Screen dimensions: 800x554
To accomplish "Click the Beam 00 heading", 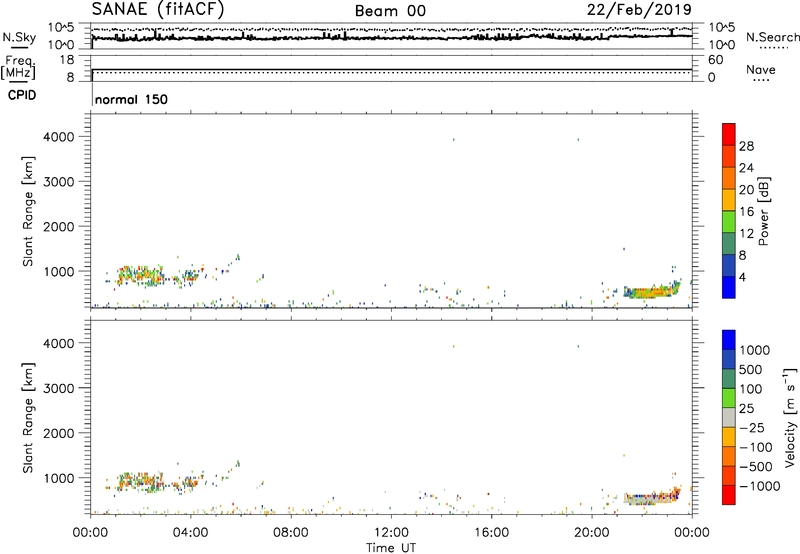I will (x=390, y=11).
